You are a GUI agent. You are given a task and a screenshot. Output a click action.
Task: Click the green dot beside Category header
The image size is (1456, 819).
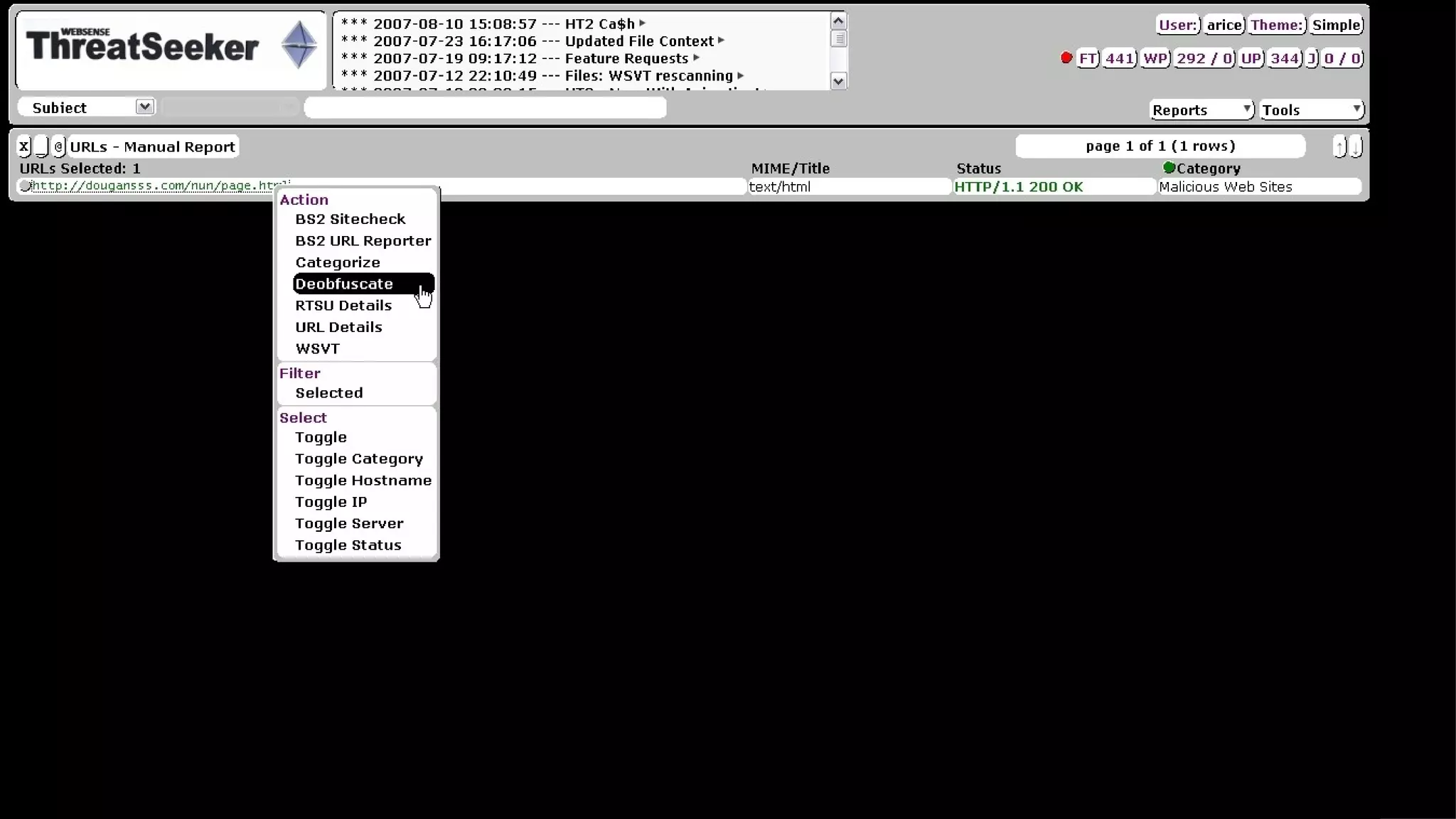(x=1169, y=168)
